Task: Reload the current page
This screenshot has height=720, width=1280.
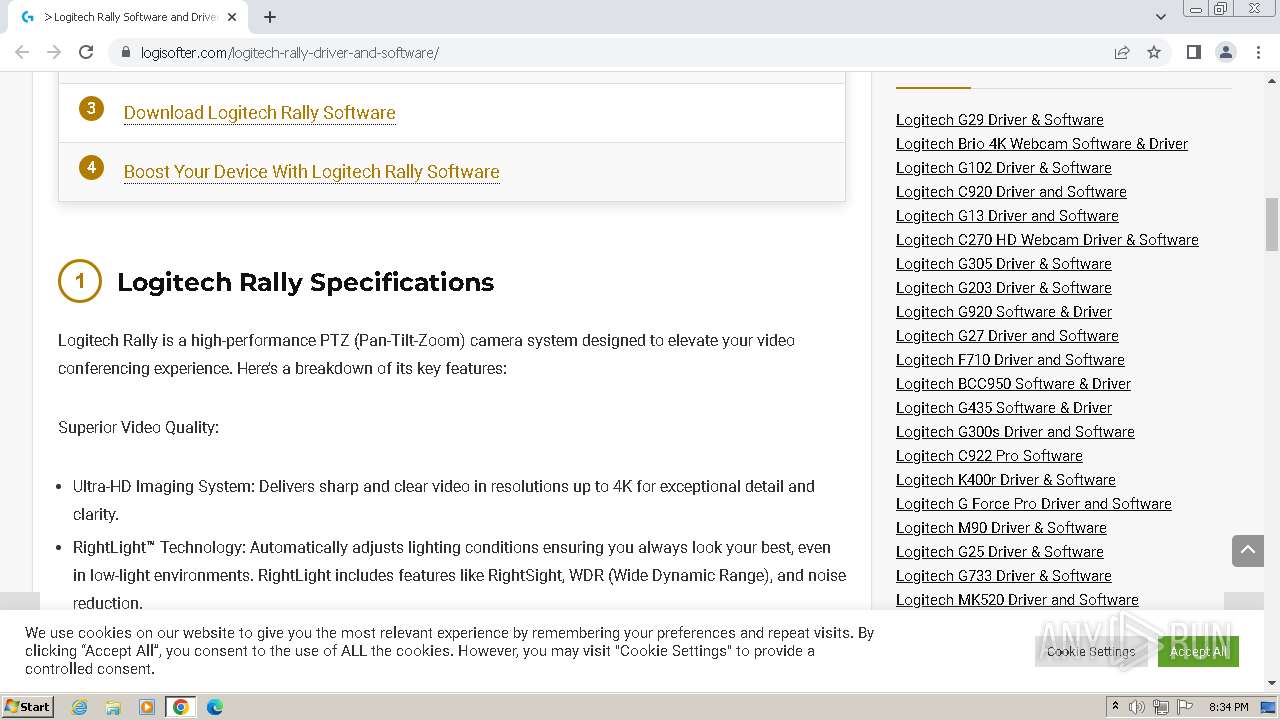Action: (86, 52)
